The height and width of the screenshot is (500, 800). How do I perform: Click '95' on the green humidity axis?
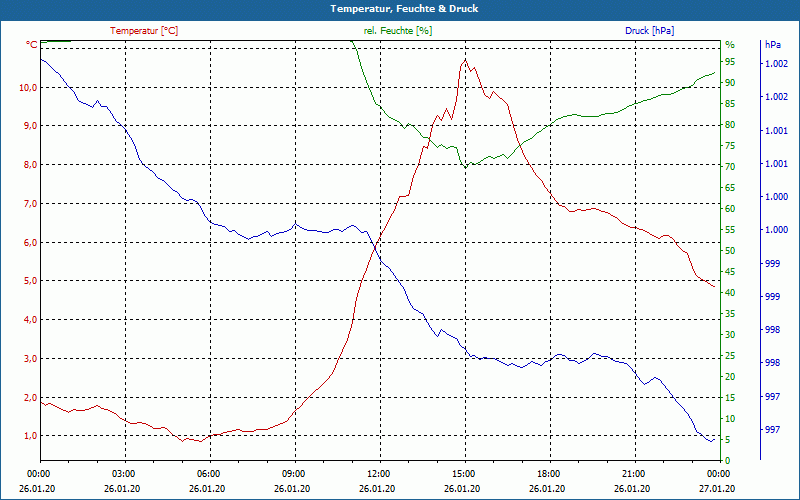point(730,62)
